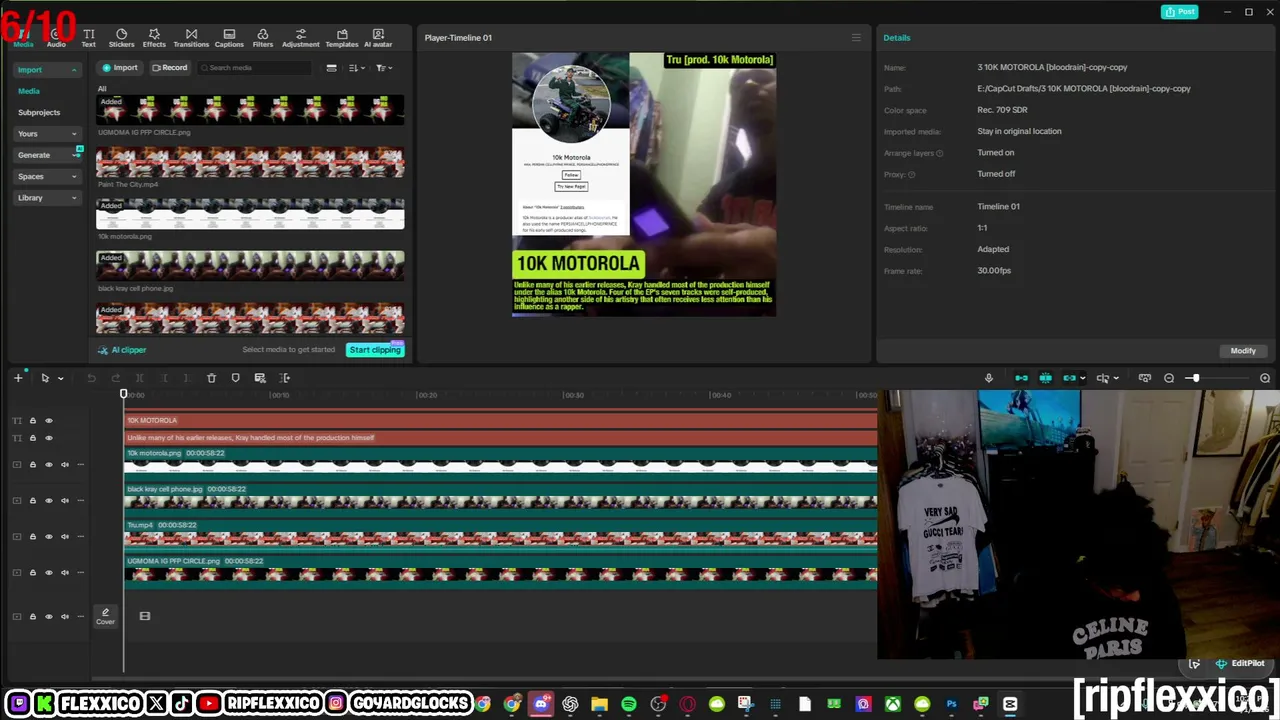Viewport: 1280px width, 720px height.
Task: Switch to the Transitions tab
Action: (x=191, y=38)
